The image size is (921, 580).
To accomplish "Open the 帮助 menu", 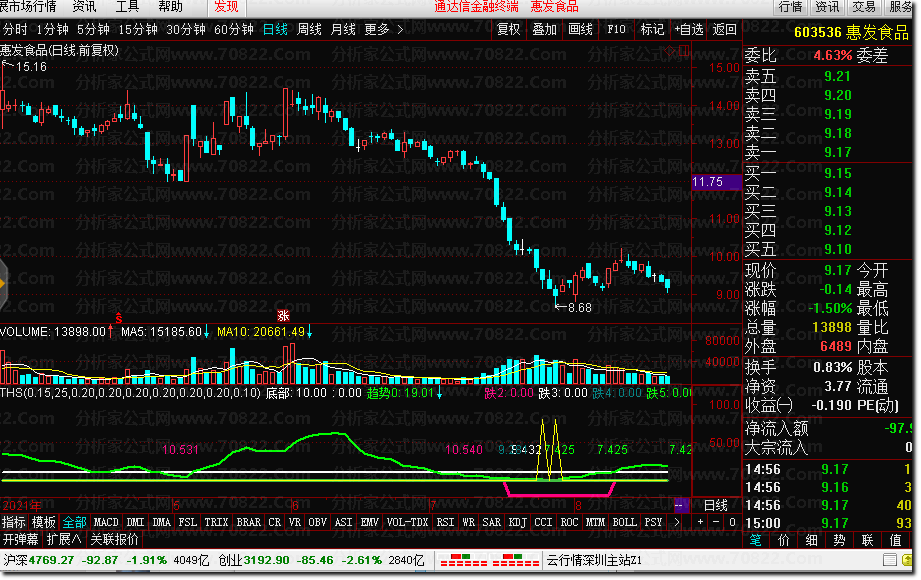I will pyautogui.click(x=170, y=7).
